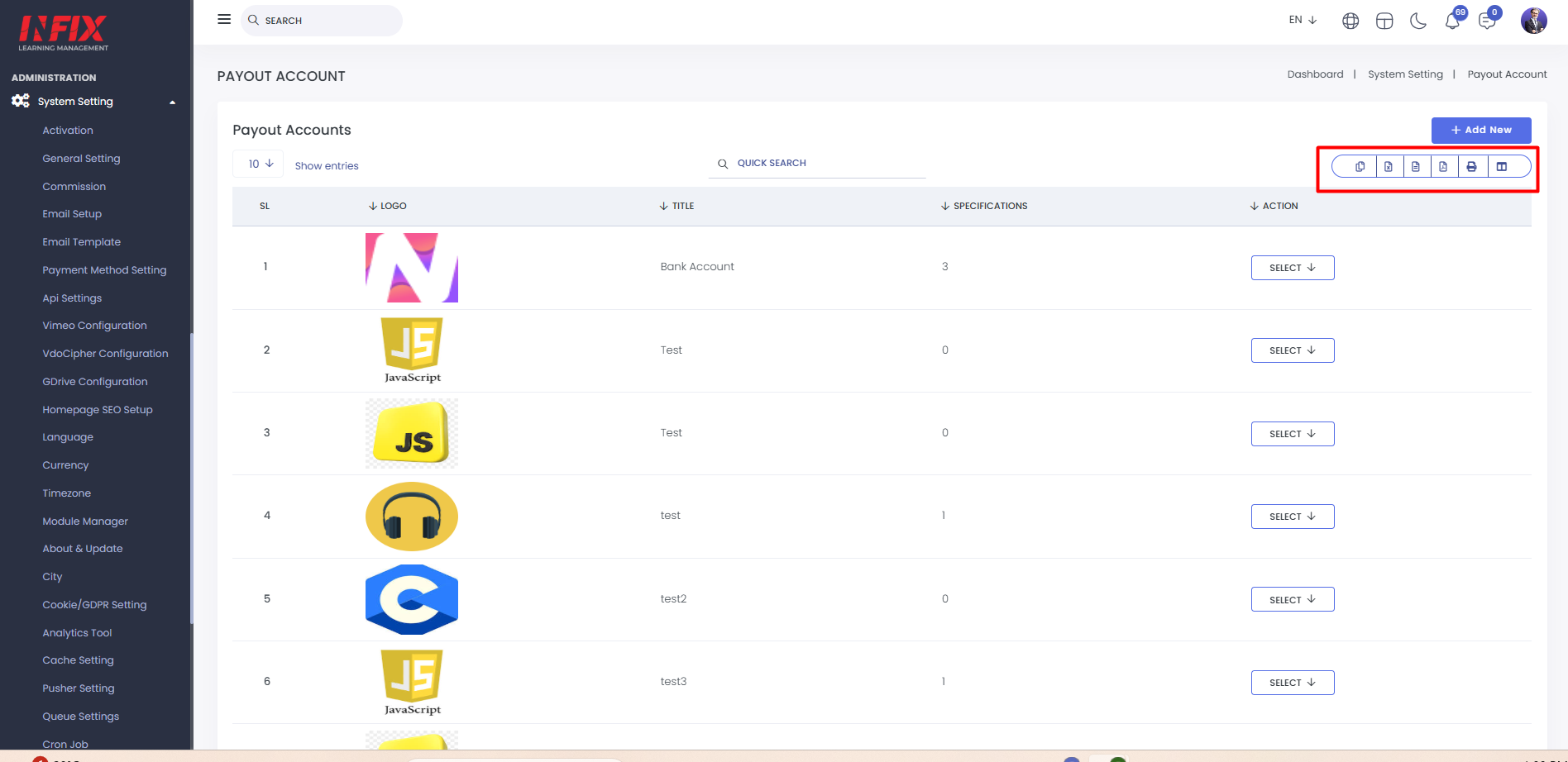Open the EN language dropdown
Viewport: 1568px width, 762px height.
point(1303,20)
